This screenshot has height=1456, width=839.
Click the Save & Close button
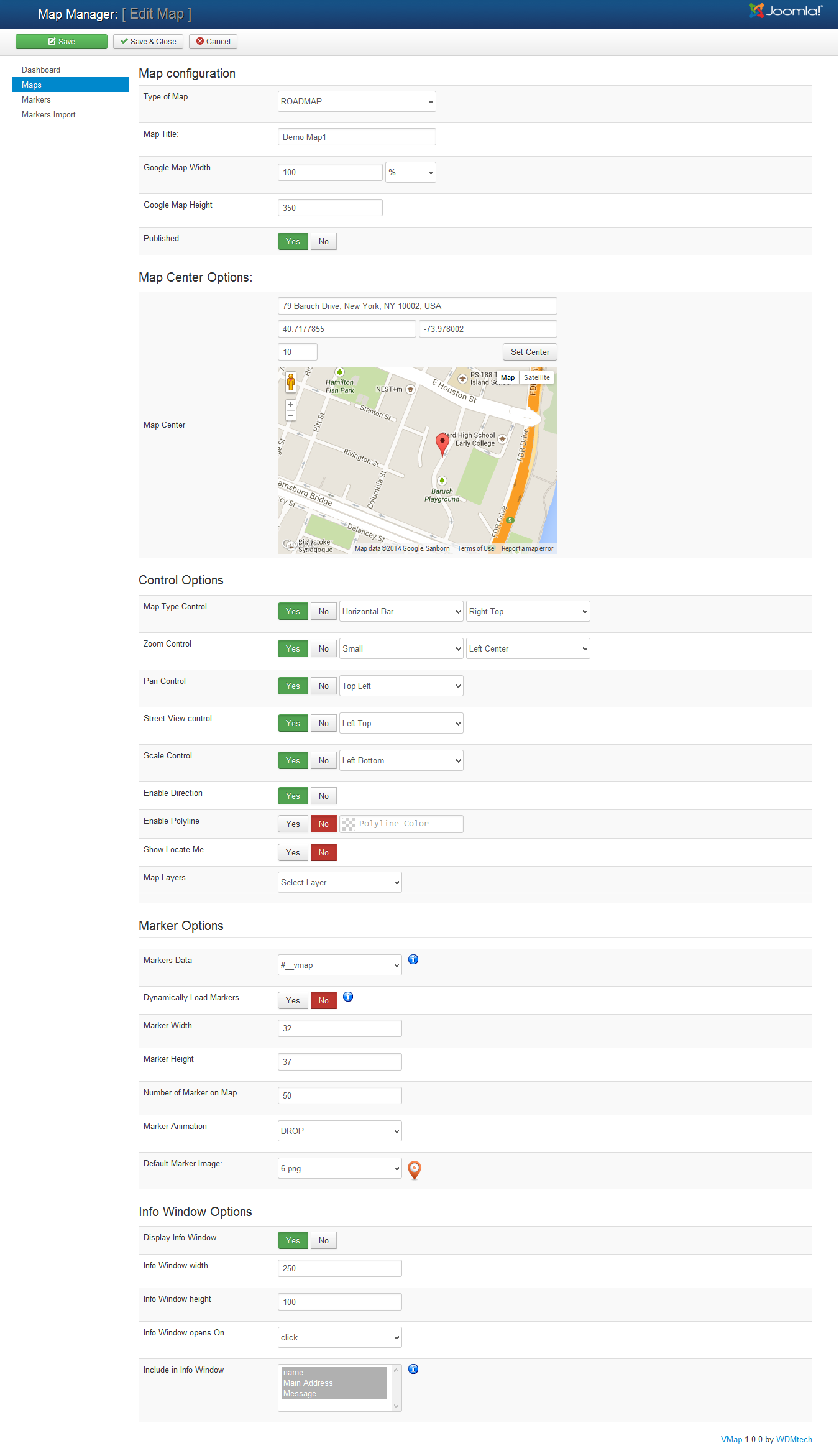tap(148, 42)
